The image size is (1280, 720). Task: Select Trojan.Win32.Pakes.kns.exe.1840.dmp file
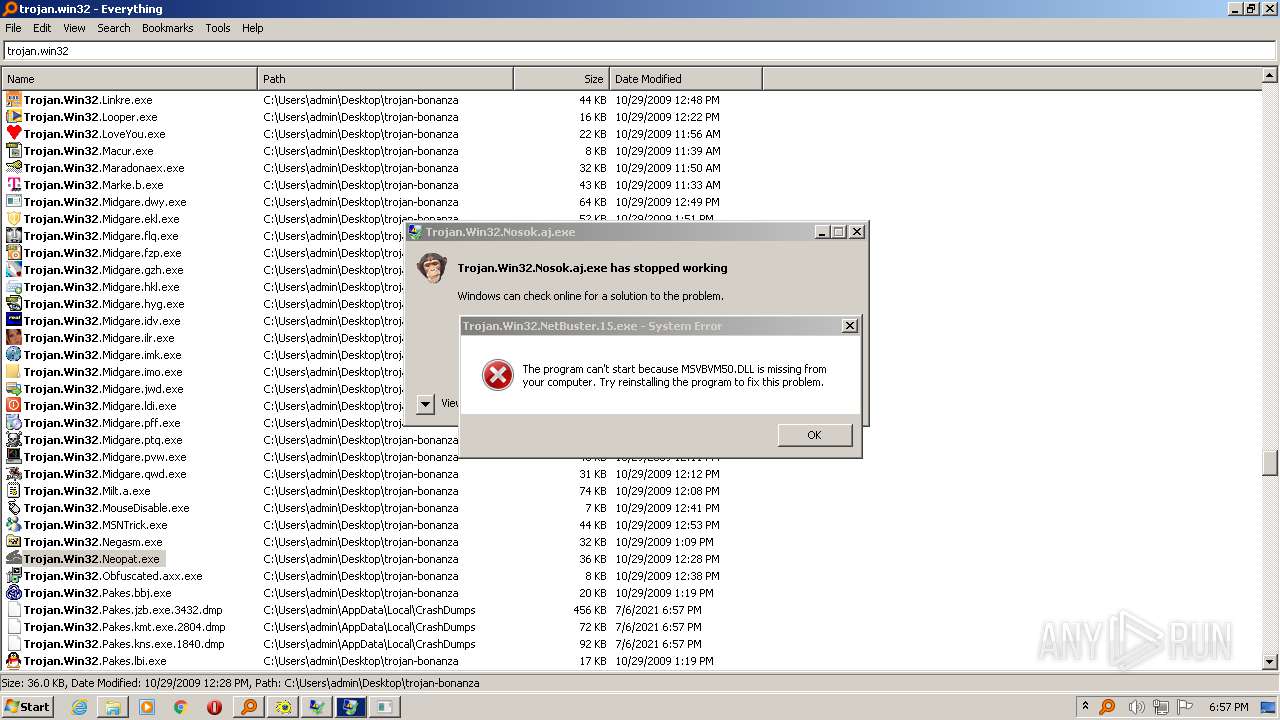tap(124, 644)
